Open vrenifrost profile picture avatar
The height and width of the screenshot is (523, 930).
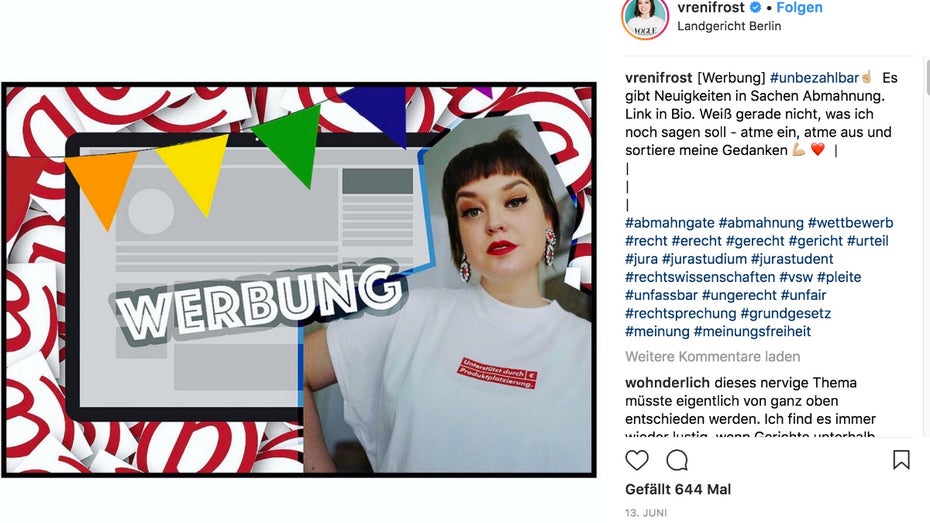point(645,17)
